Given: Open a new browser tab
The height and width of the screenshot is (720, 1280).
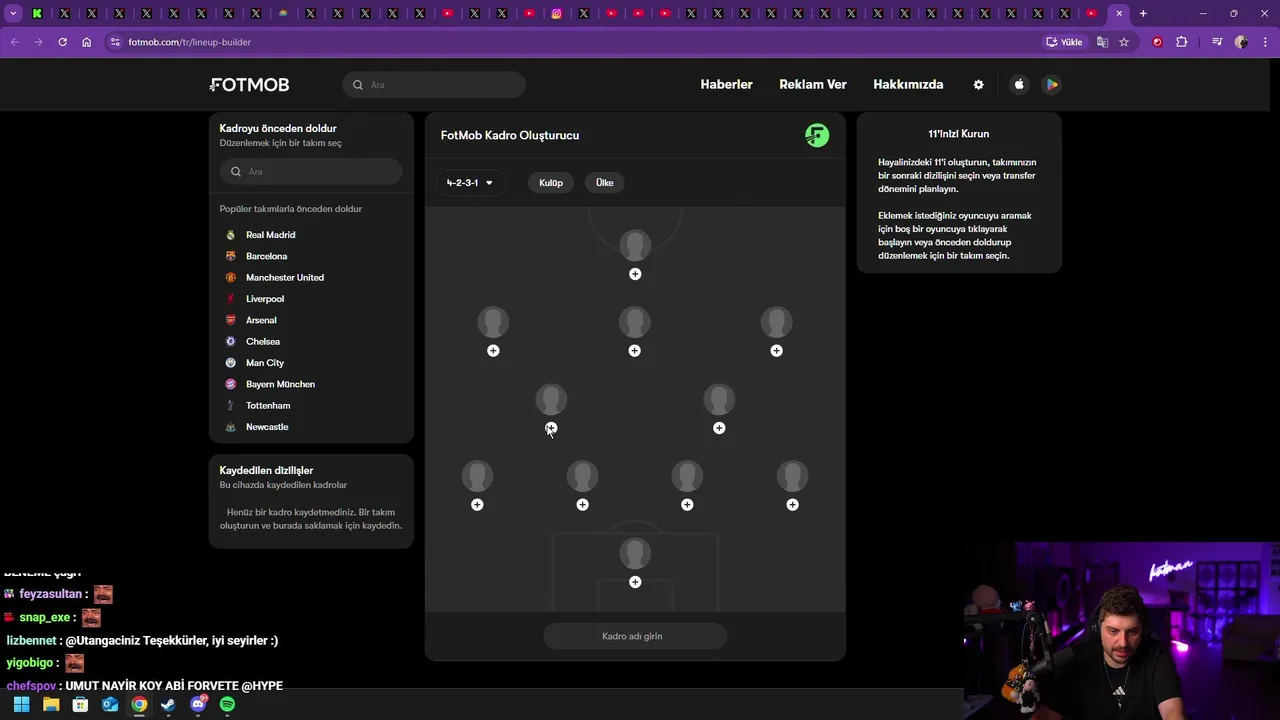Looking at the screenshot, I should coord(1143,14).
